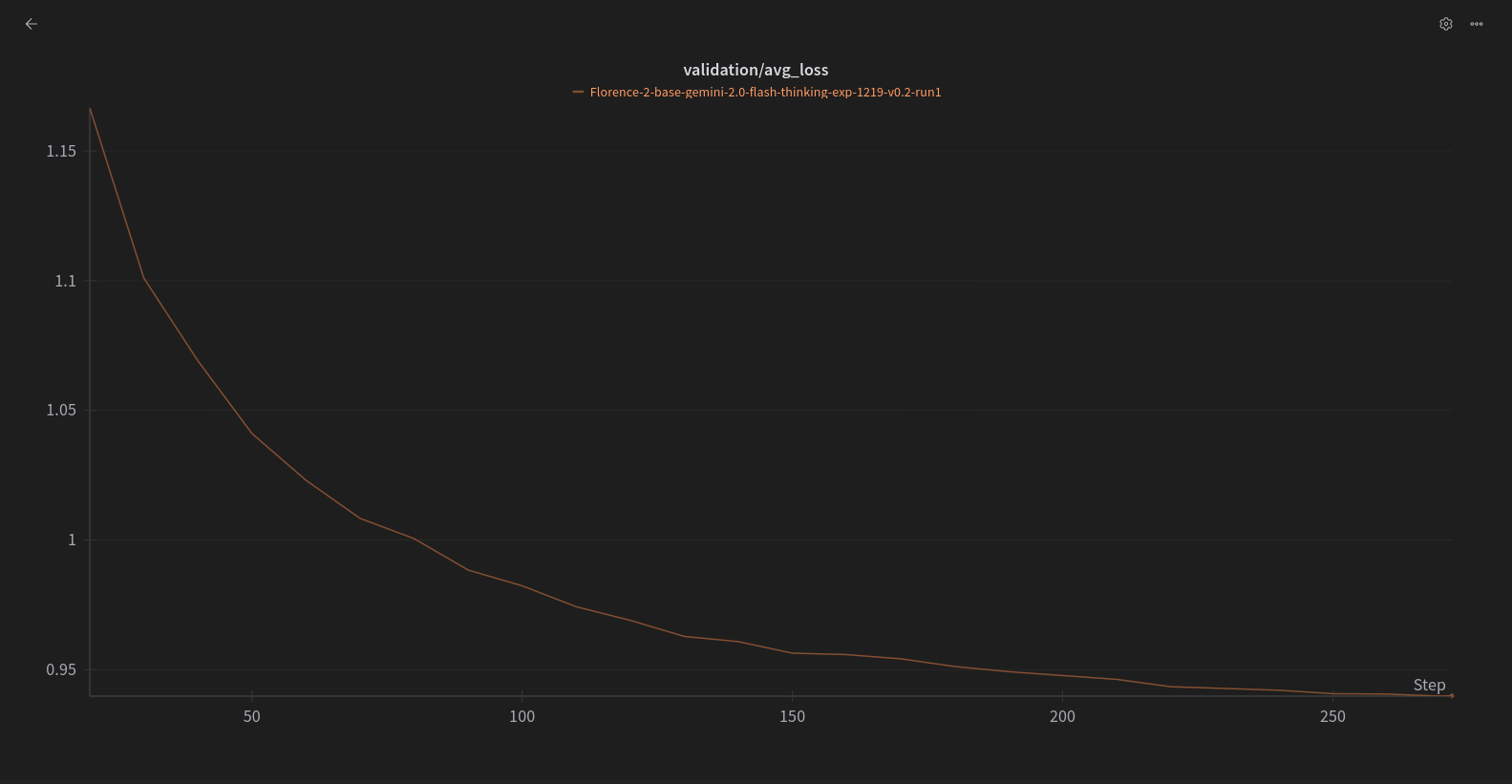
Task: Click the final data point on the loss curve
Action: point(1452,696)
